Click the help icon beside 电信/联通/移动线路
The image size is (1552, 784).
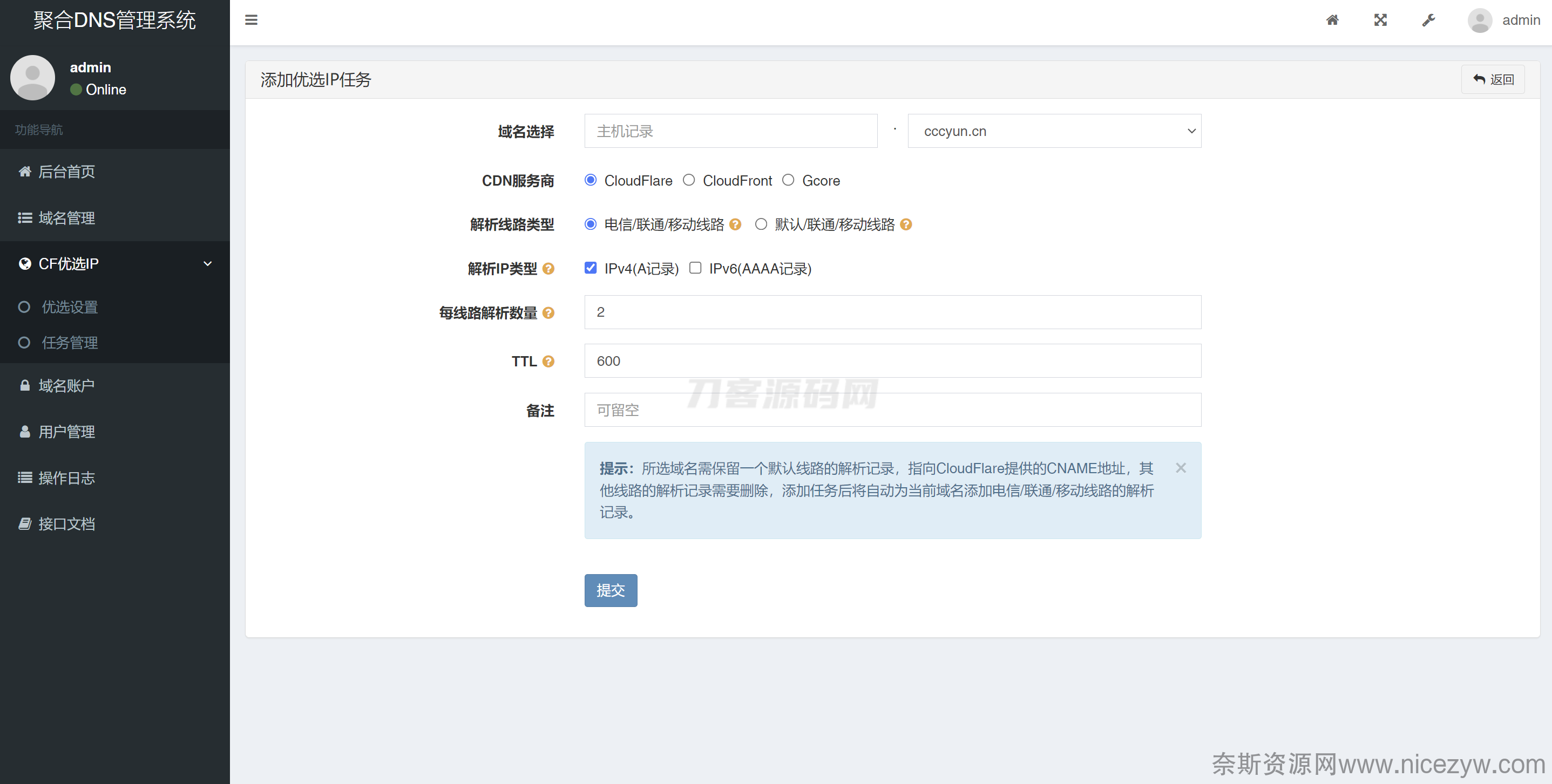(735, 224)
